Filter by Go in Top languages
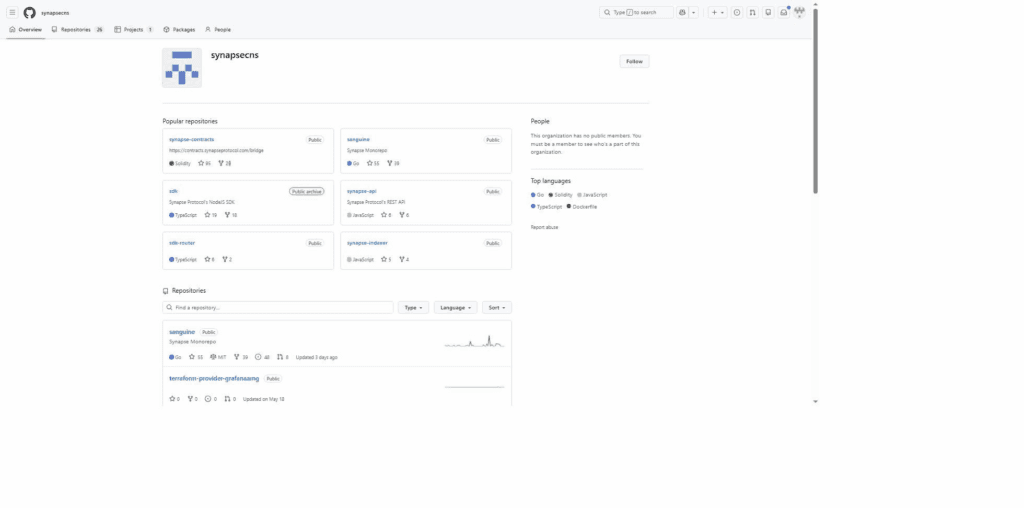 pyautogui.click(x=537, y=195)
